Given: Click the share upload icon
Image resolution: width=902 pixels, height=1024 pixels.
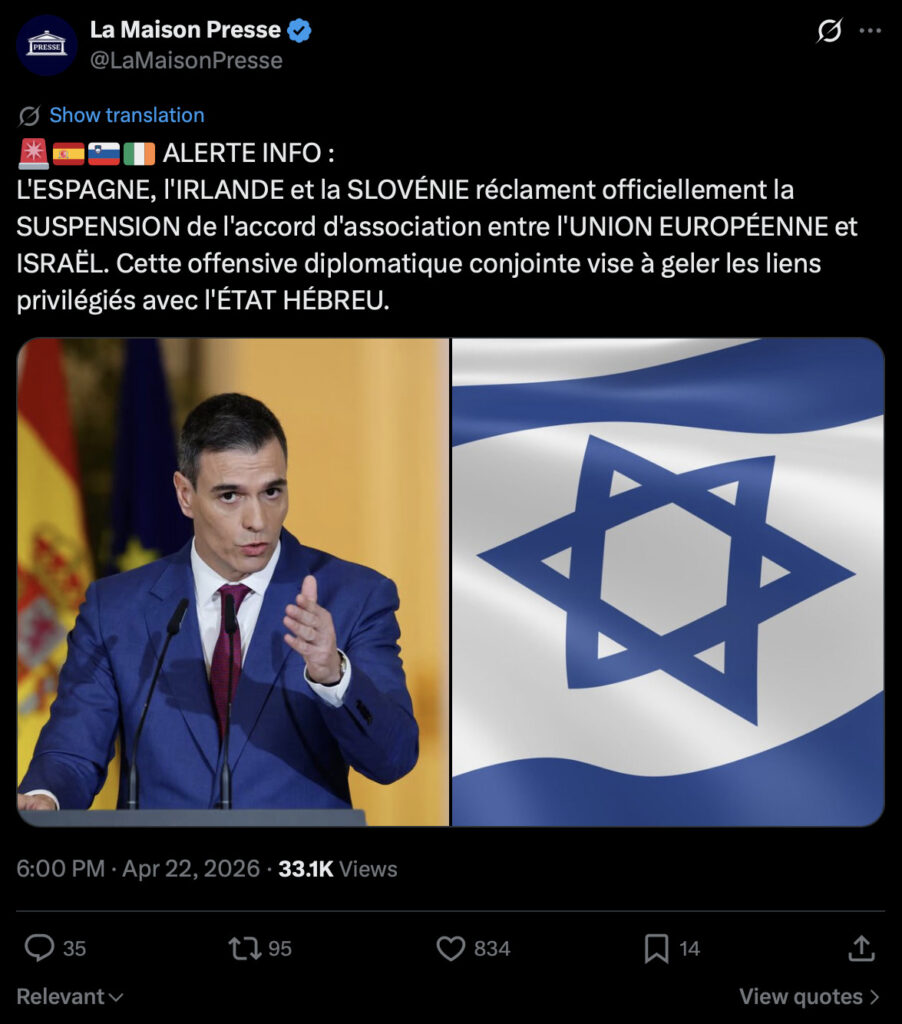Looking at the screenshot, I should [862, 948].
